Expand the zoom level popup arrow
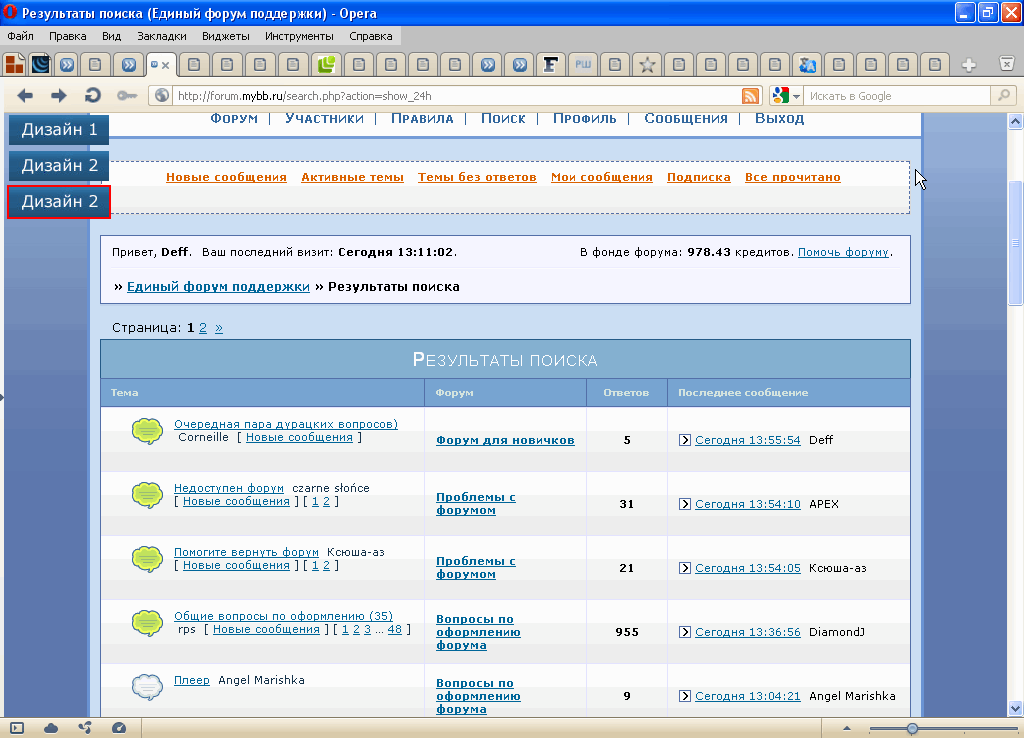This screenshot has width=1024, height=738. (847, 728)
